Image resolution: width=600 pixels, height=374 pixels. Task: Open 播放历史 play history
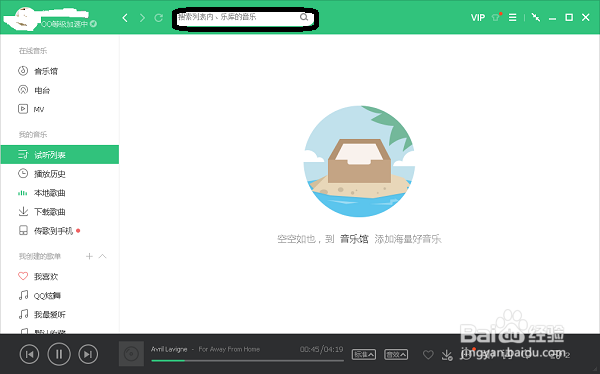(60, 174)
